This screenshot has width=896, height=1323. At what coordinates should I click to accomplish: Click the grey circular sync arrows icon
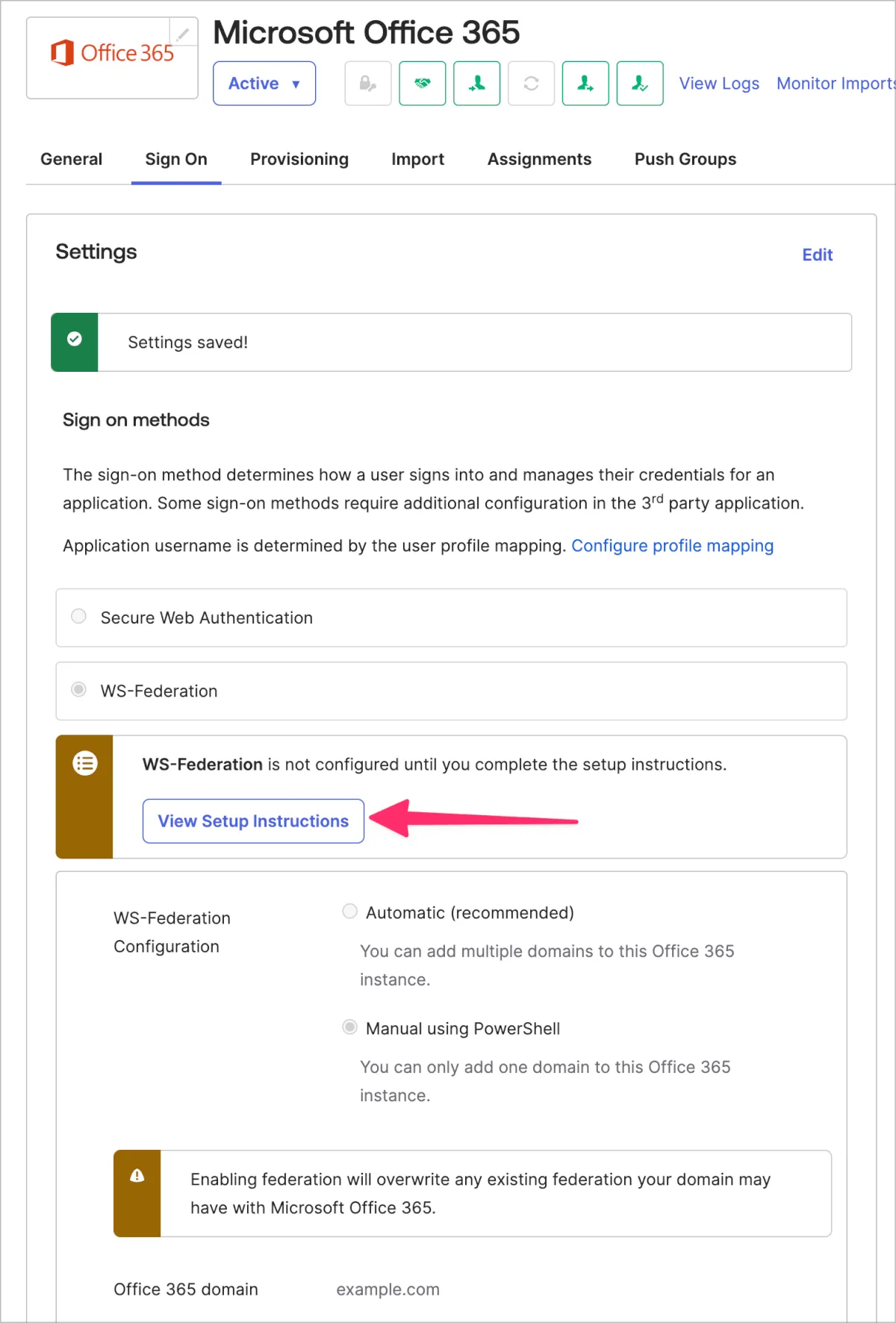coord(531,84)
